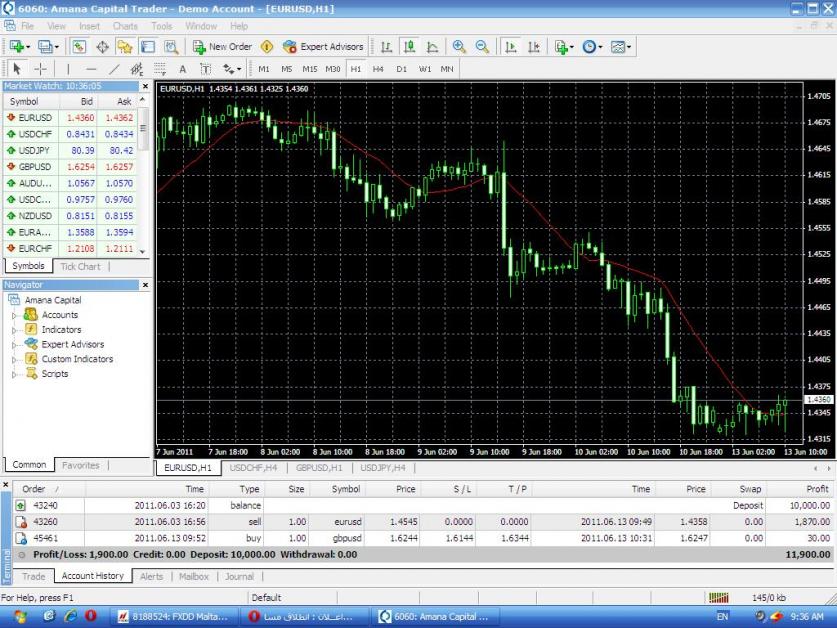
Task: Click the New Order button
Action: (222, 47)
